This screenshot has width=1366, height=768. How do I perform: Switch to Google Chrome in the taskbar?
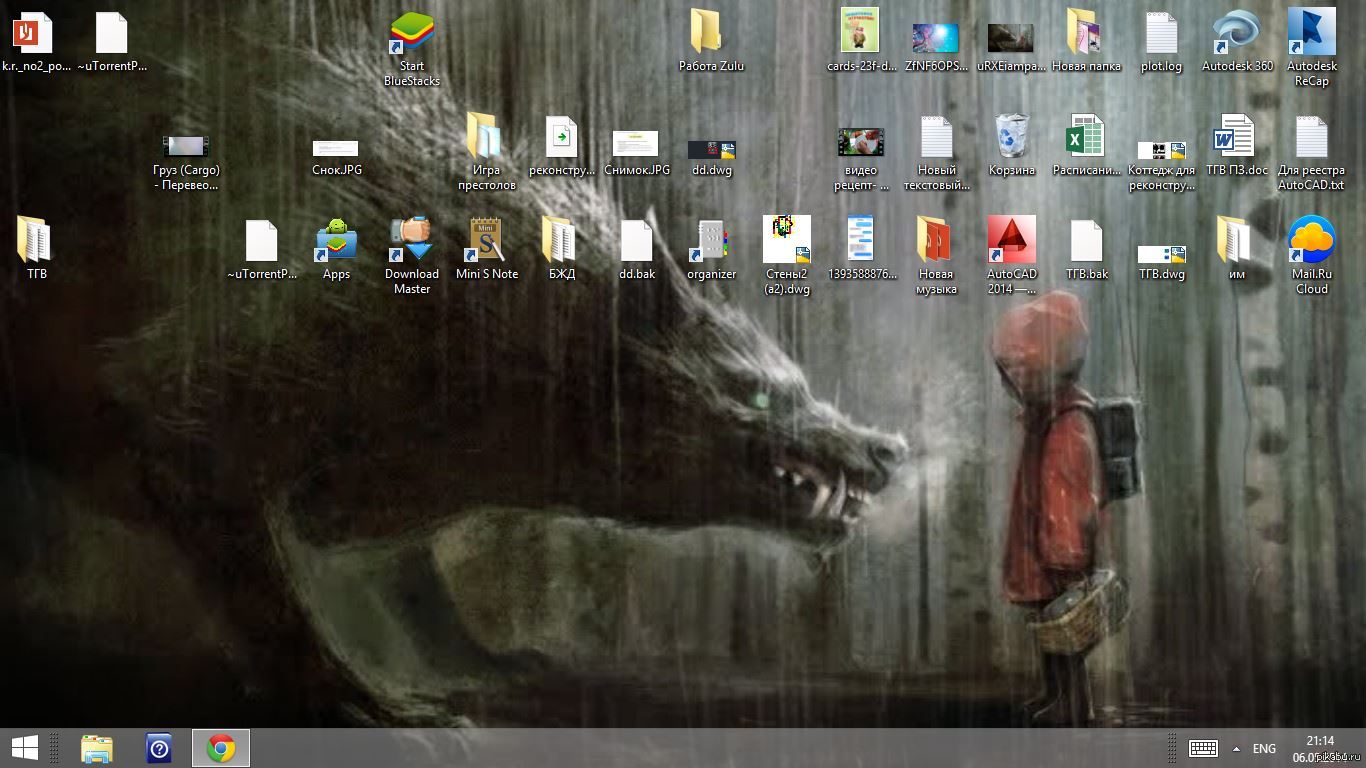coord(221,748)
